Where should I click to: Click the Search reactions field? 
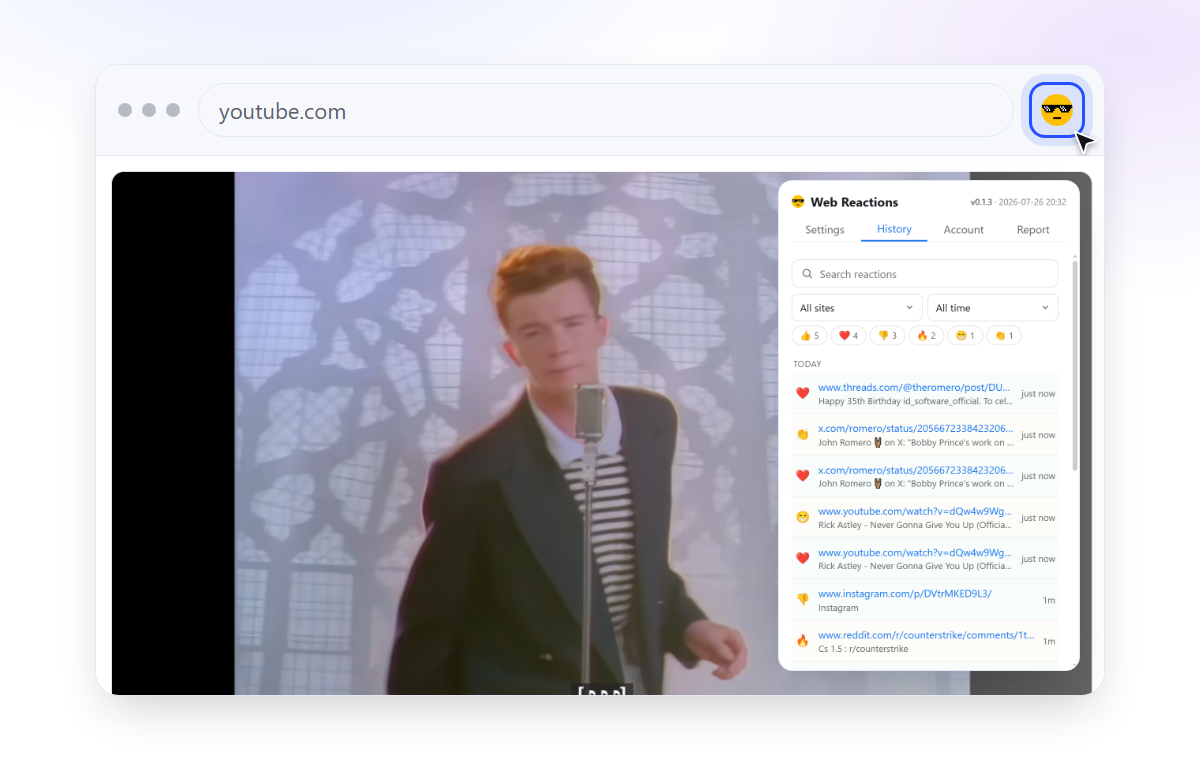click(925, 274)
